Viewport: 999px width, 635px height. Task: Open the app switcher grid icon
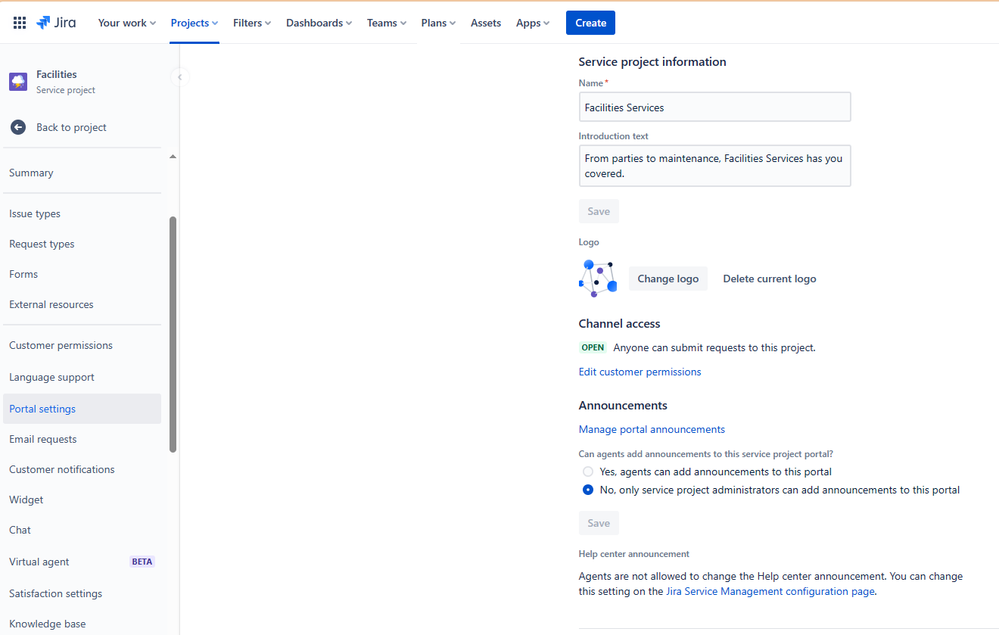pos(20,23)
